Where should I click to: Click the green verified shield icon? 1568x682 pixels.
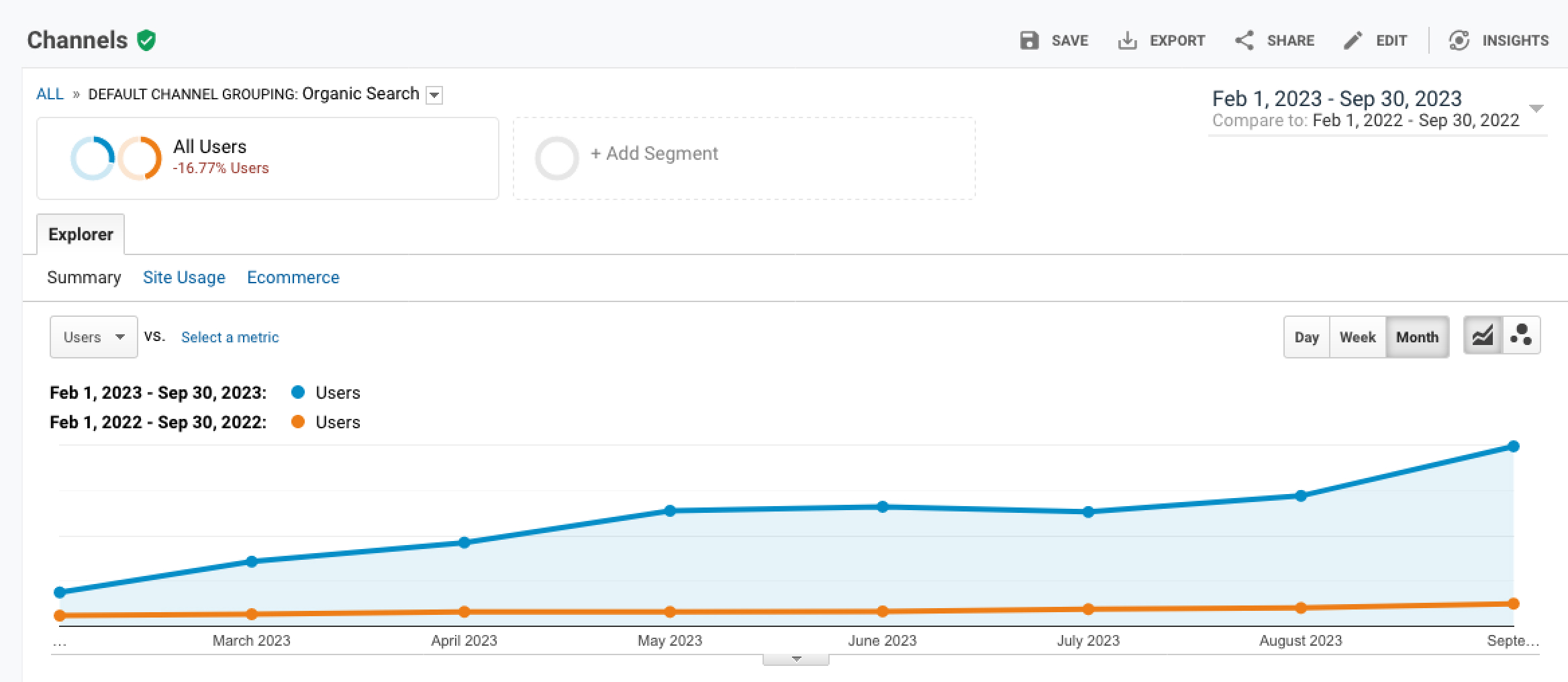[x=146, y=40]
